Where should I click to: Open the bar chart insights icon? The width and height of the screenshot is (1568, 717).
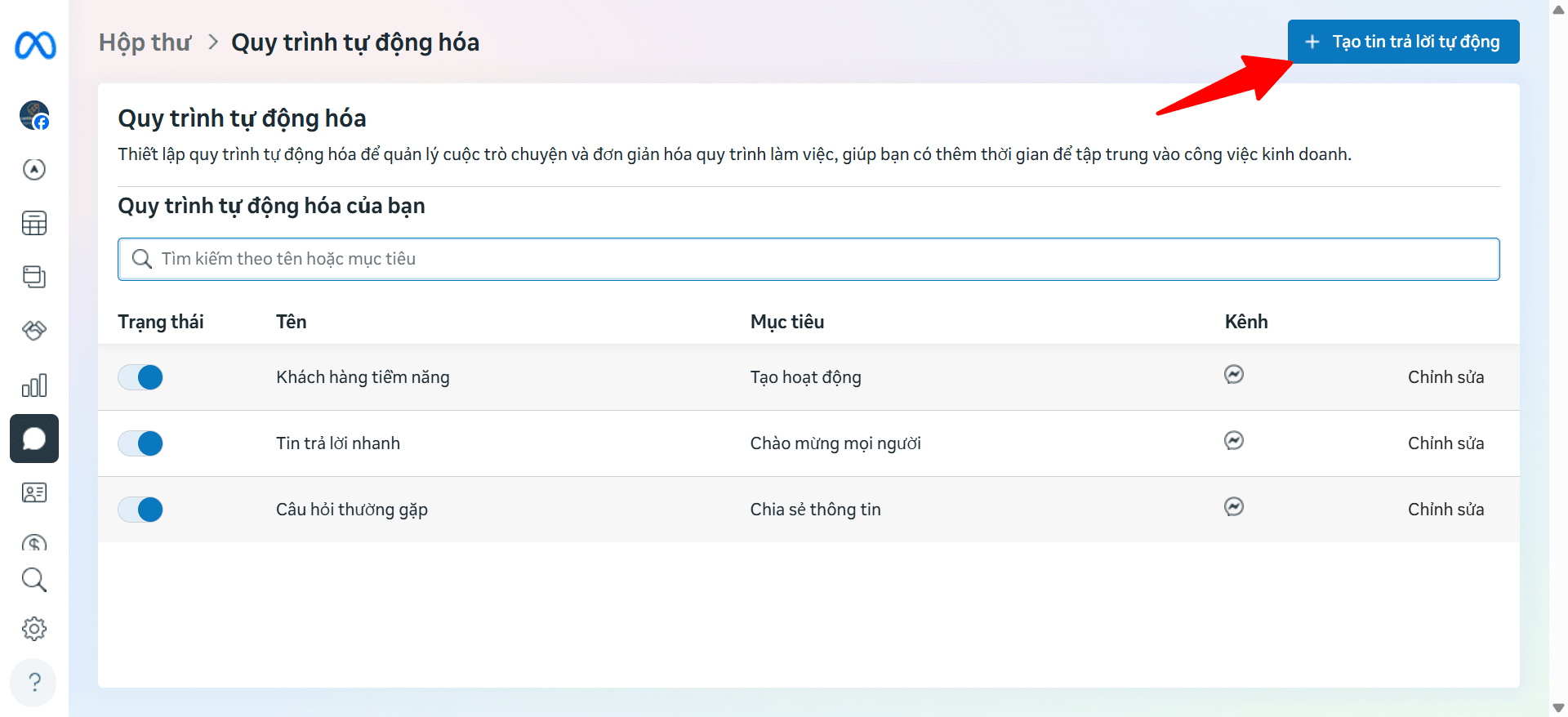pos(34,385)
